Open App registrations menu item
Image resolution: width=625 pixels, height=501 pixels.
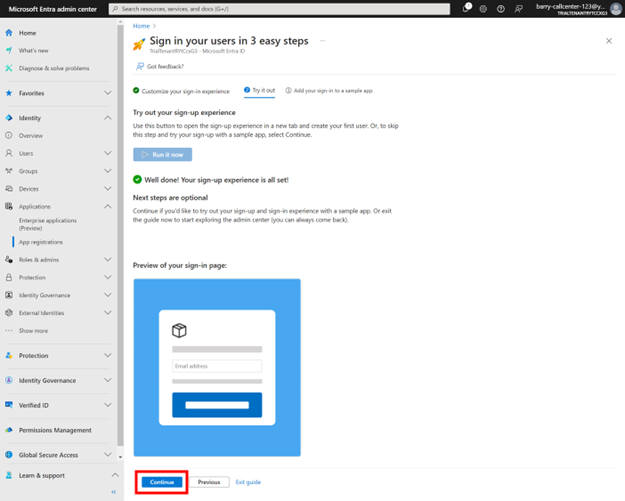41,242
